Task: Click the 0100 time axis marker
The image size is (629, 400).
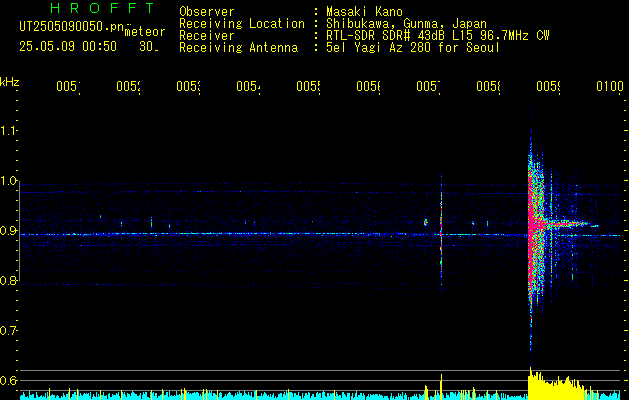Action: tap(610, 86)
